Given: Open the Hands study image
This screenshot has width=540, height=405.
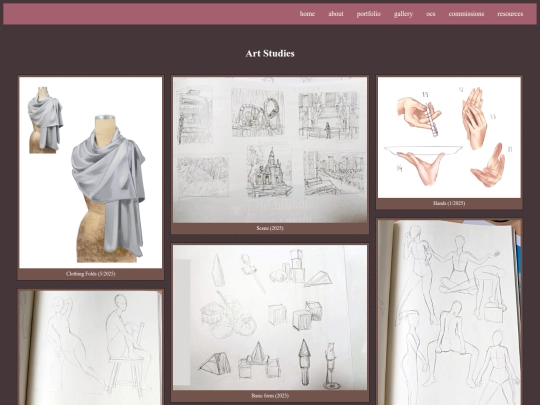Looking at the screenshot, I should point(449,137).
